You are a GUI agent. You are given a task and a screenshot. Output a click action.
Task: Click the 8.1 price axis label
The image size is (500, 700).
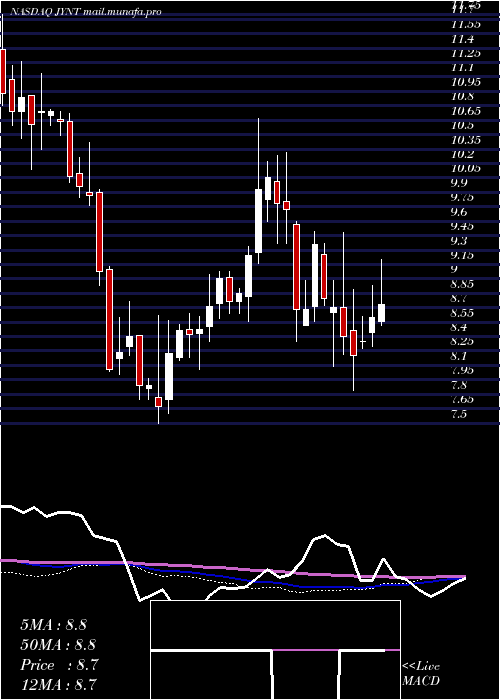[x=460, y=356]
